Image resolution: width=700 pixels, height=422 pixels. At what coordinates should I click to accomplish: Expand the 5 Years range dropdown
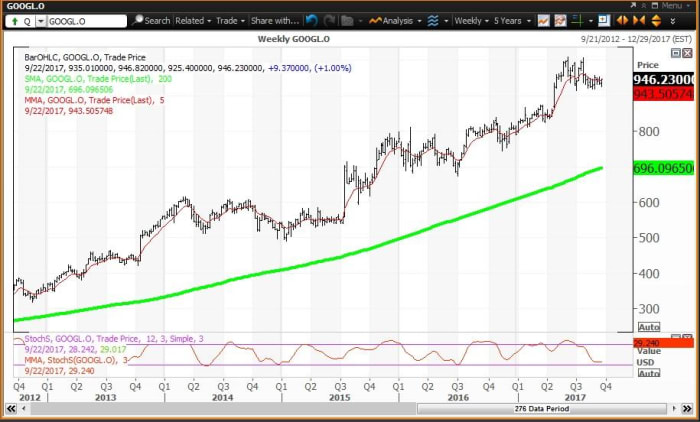[x=516, y=20]
